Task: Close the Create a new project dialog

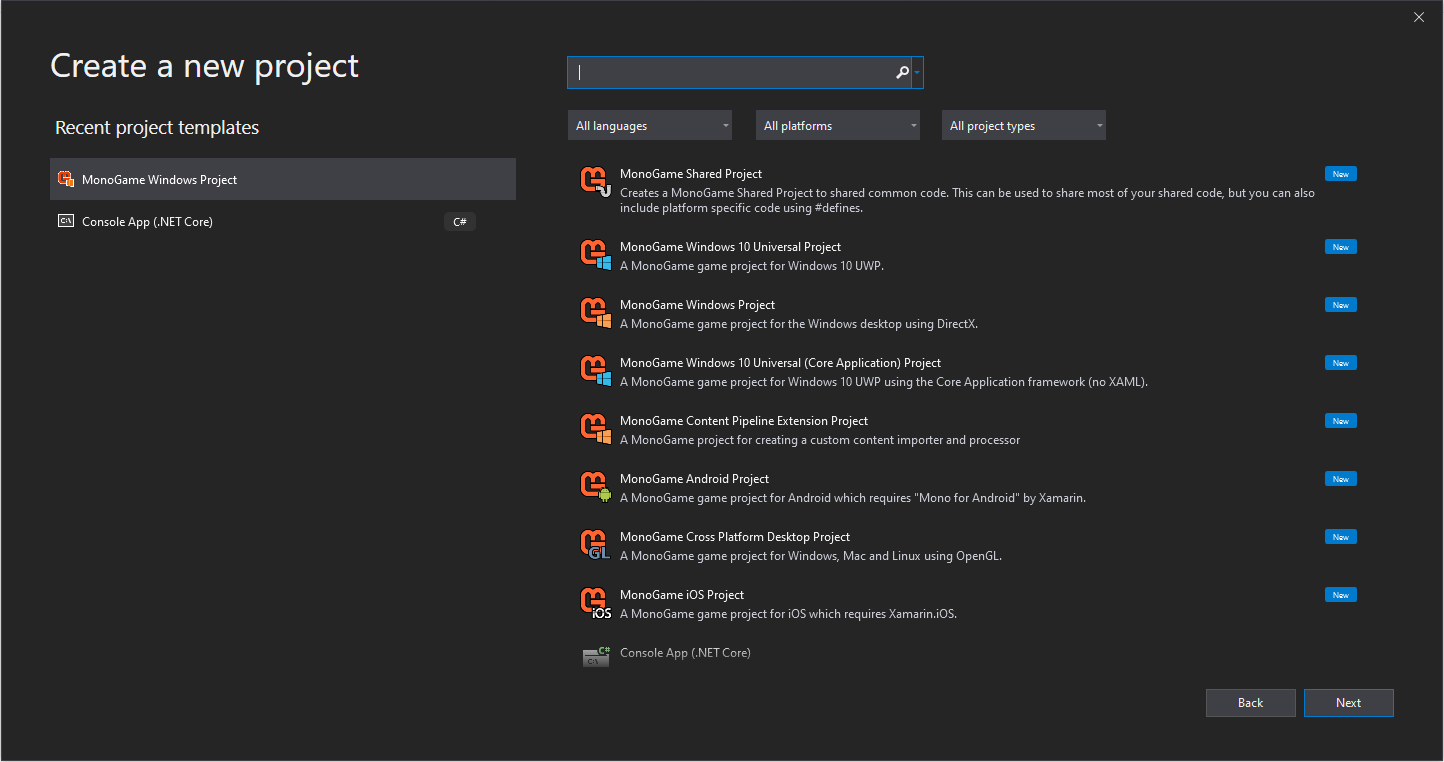Action: 1418,17
